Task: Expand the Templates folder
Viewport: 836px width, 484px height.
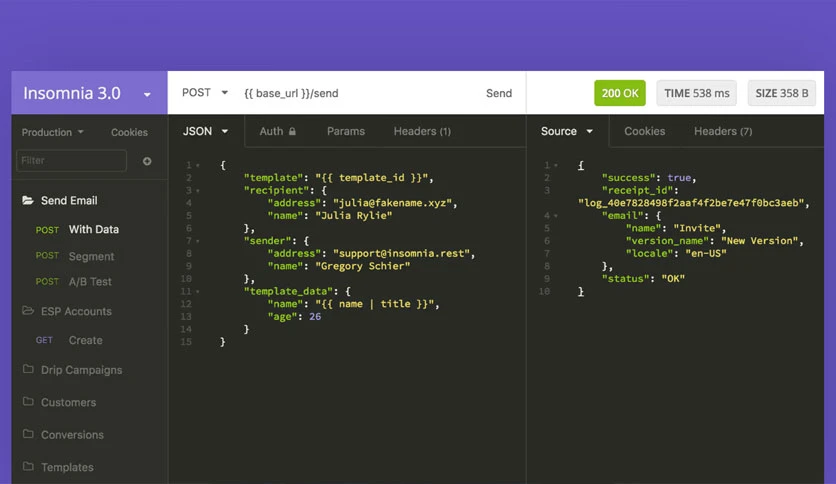Action: pyautogui.click(x=67, y=467)
